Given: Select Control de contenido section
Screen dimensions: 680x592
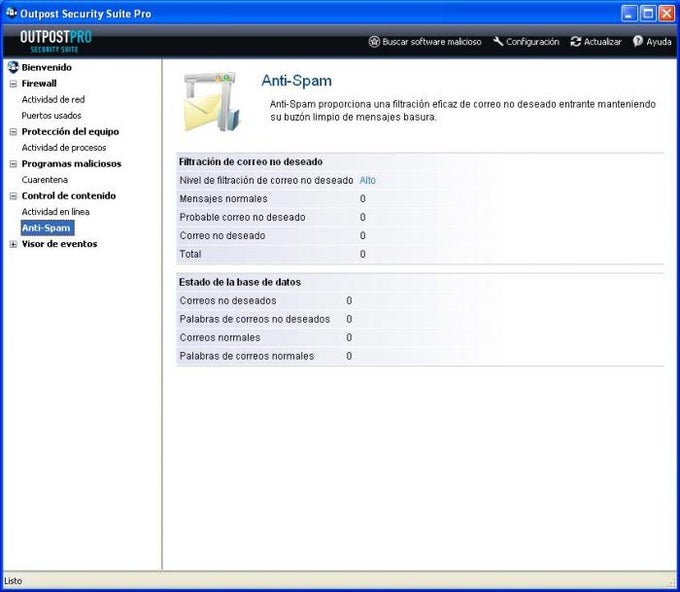Looking at the screenshot, I should 69,196.
